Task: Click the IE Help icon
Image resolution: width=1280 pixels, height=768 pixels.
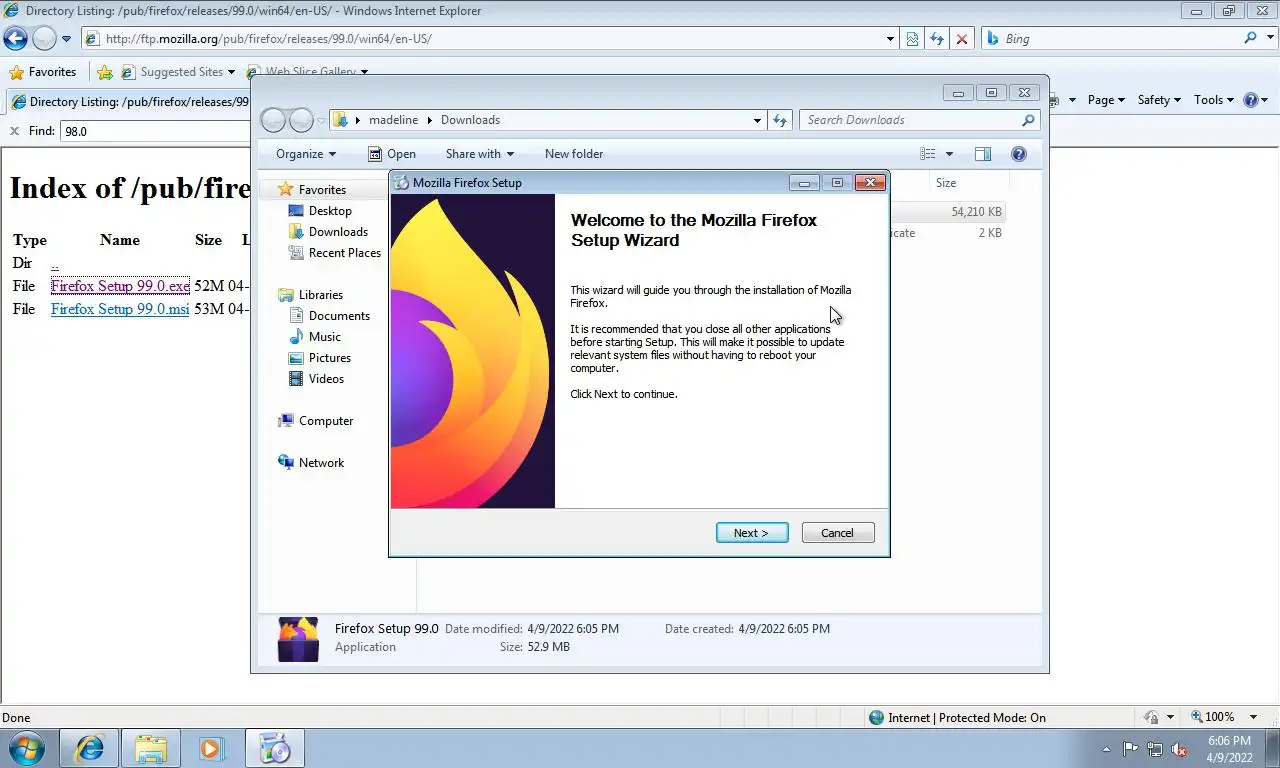Action: tap(1250, 100)
